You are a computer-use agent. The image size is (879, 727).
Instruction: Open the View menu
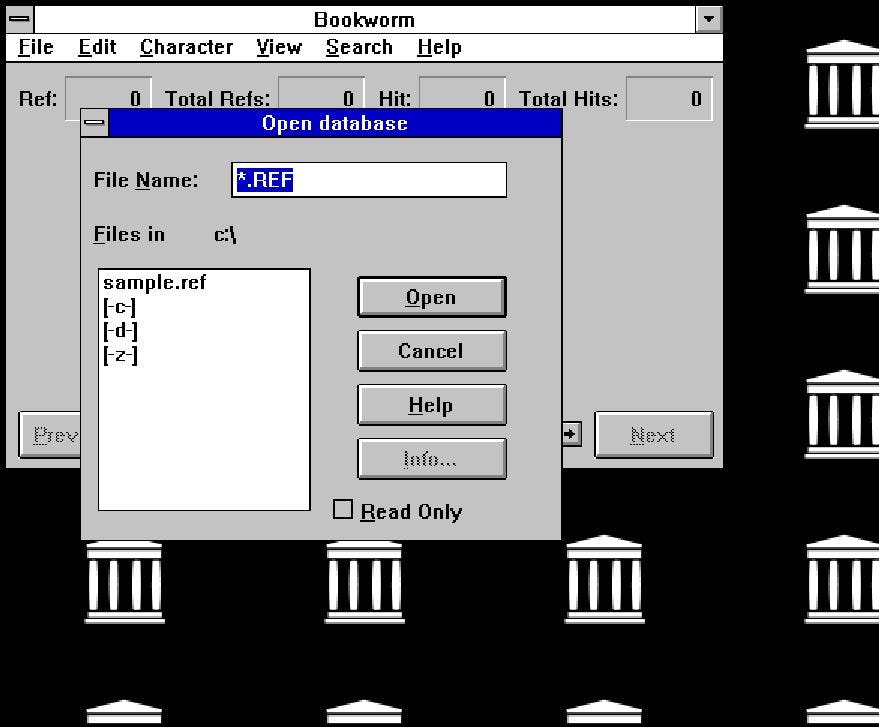pos(278,46)
